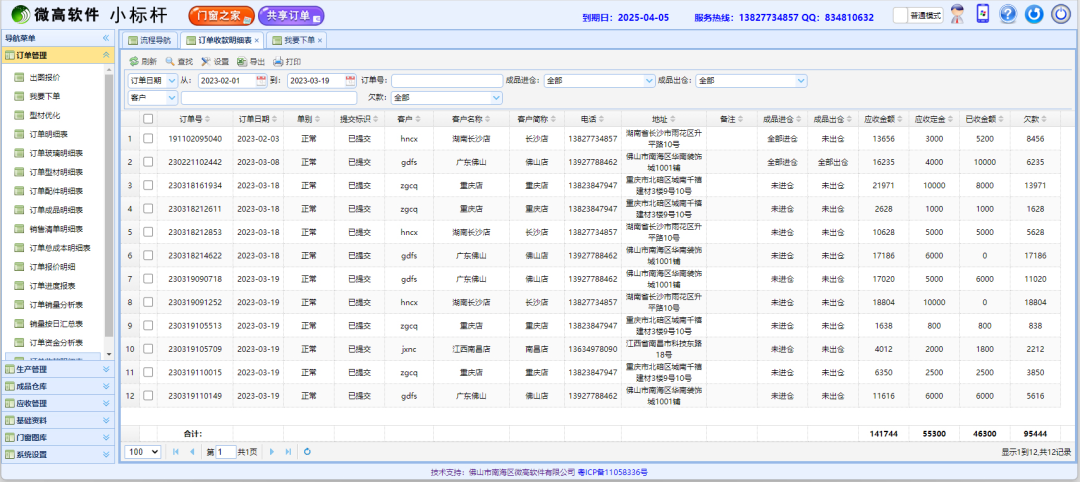Switch to the 流程导航 tab
The width and height of the screenshot is (1080, 482).
pos(149,40)
